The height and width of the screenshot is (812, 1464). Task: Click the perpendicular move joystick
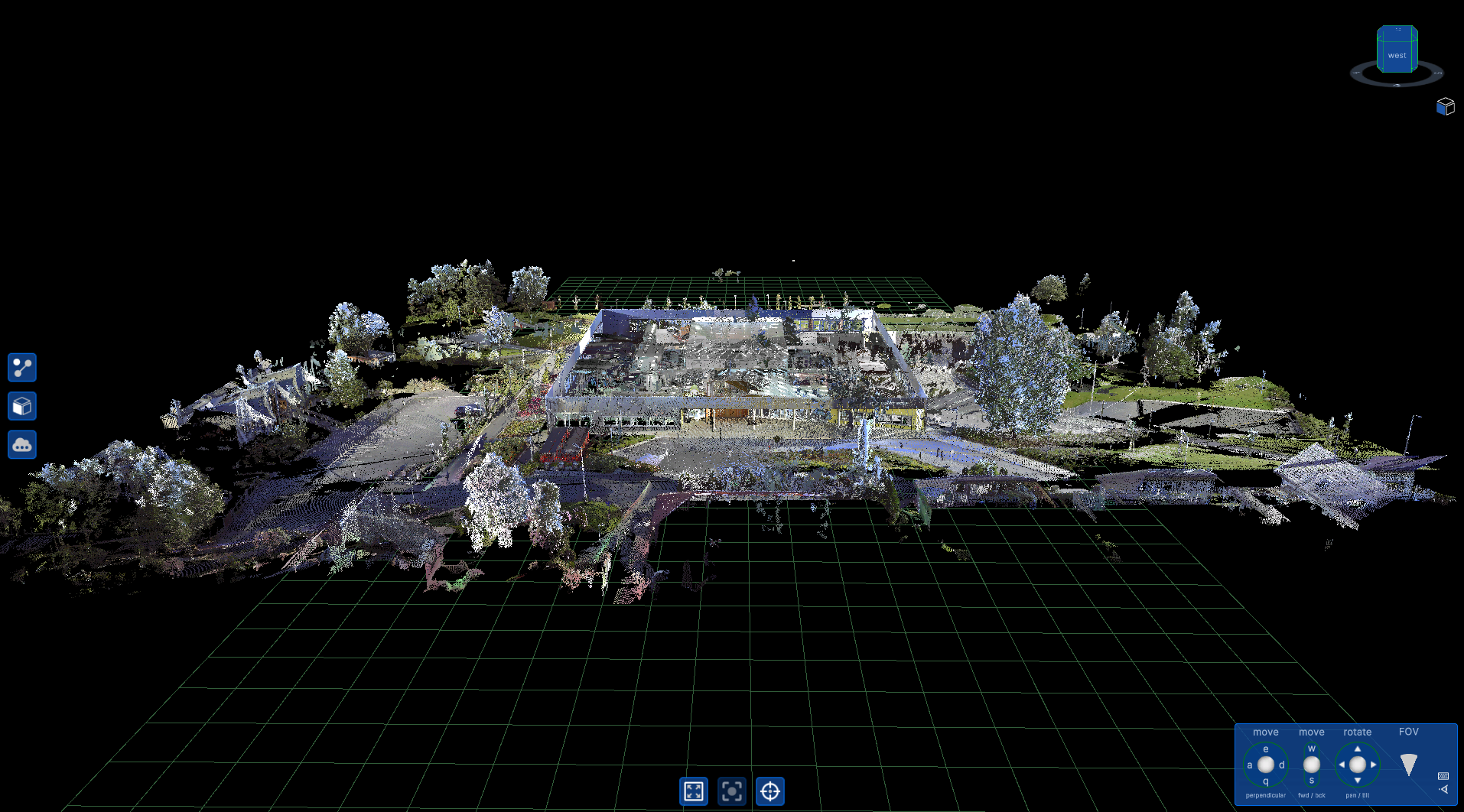1266,765
